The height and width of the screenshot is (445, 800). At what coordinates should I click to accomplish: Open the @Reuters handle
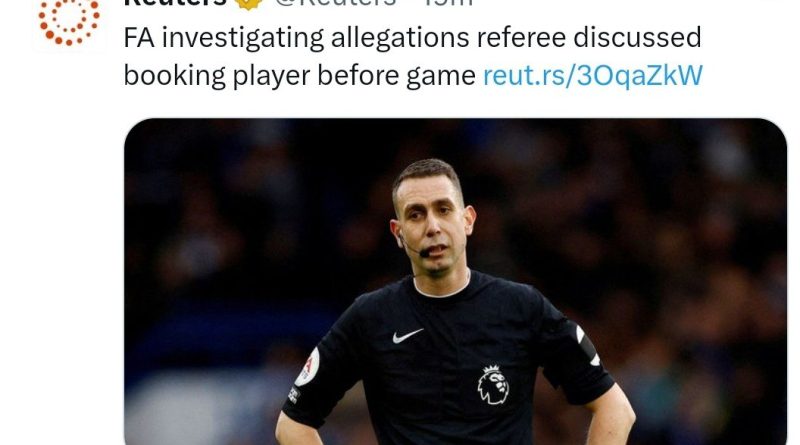336,3
